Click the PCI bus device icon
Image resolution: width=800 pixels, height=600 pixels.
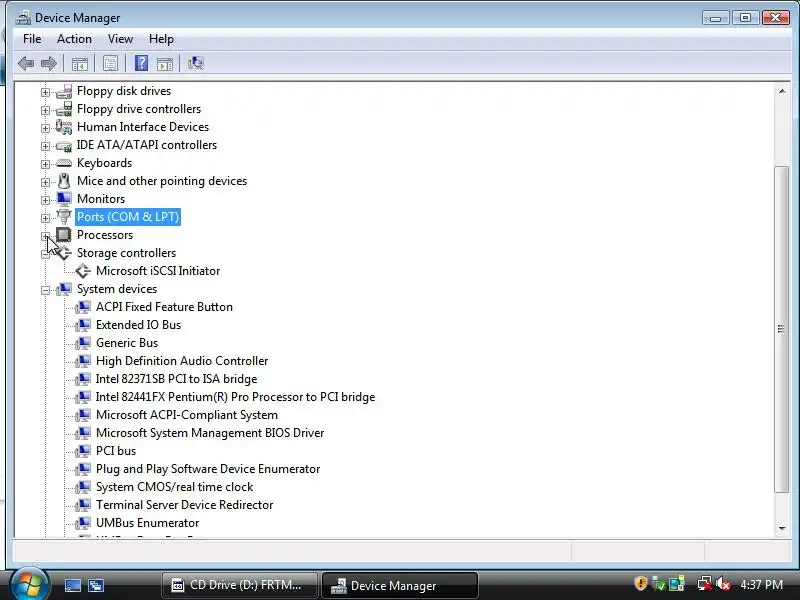click(x=83, y=451)
